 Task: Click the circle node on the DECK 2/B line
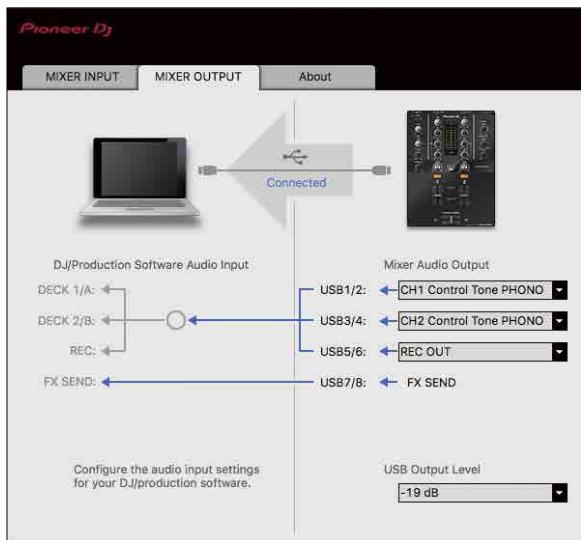point(176,320)
